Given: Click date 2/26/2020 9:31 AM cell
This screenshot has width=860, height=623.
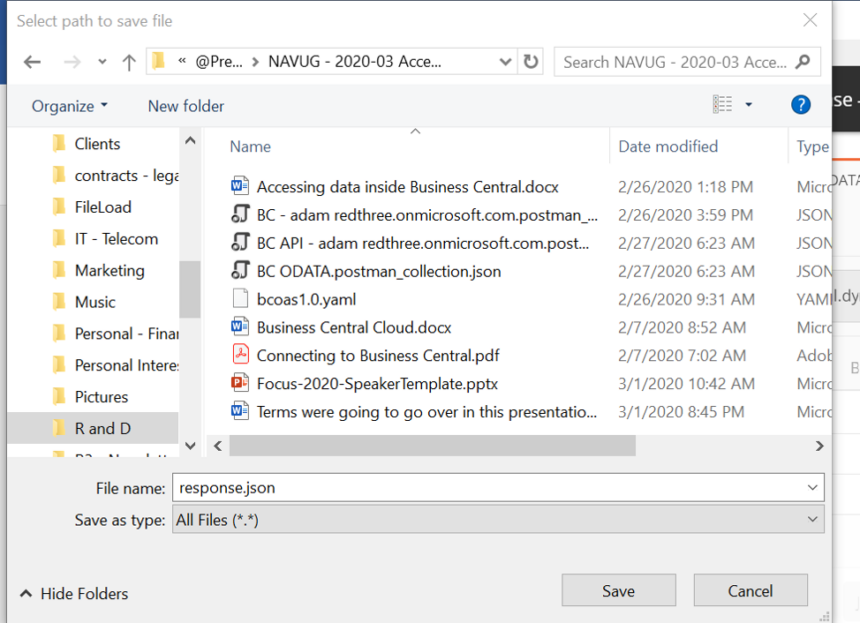Looking at the screenshot, I should tap(686, 299).
